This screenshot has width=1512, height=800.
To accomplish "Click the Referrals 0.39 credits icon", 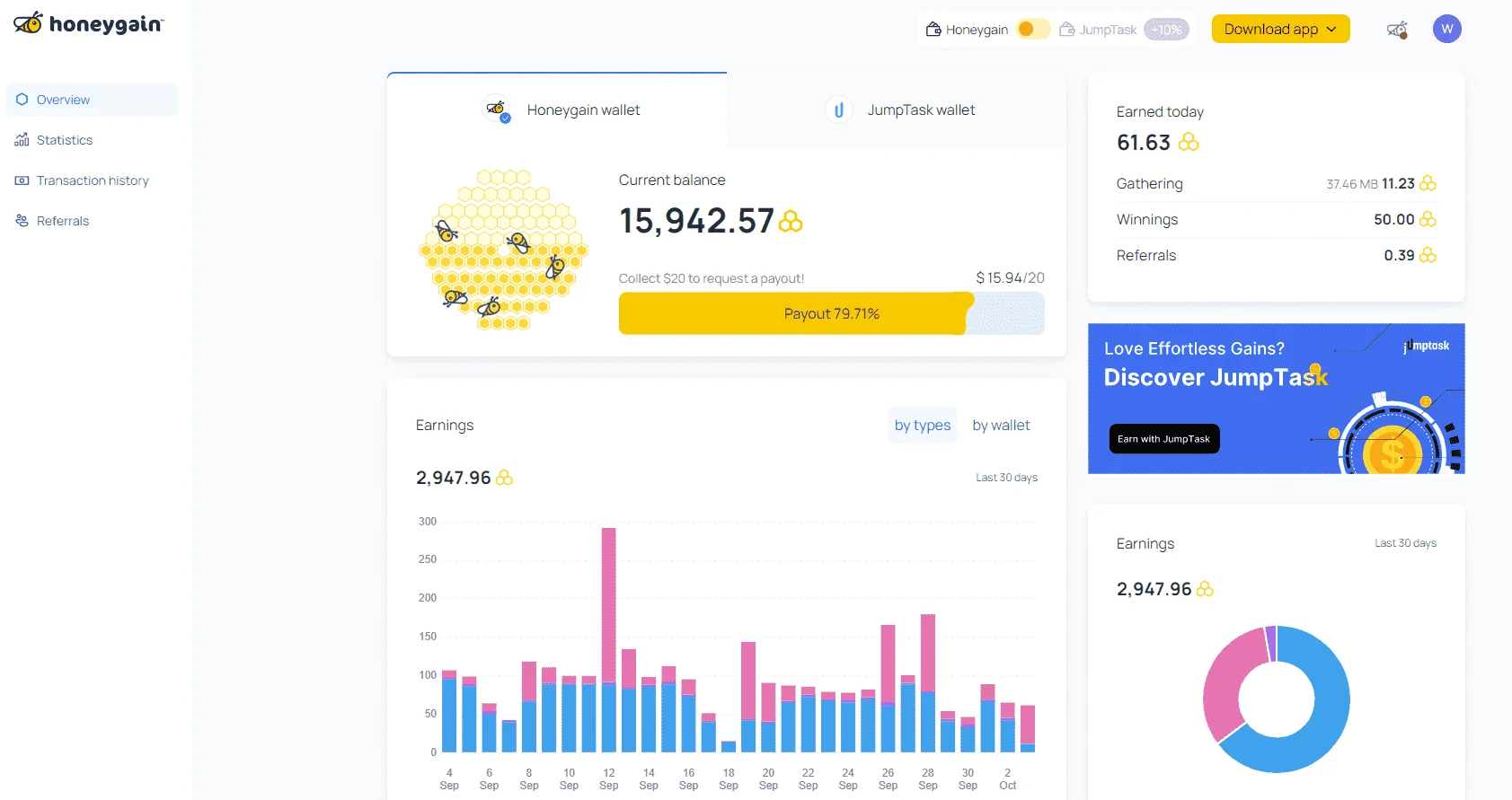I will point(1428,255).
